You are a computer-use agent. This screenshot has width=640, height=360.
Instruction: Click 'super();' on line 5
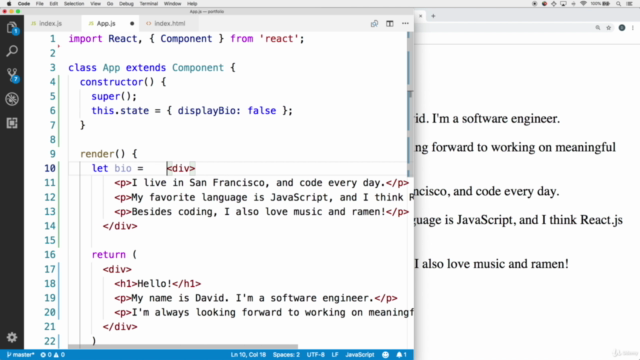tap(114, 96)
